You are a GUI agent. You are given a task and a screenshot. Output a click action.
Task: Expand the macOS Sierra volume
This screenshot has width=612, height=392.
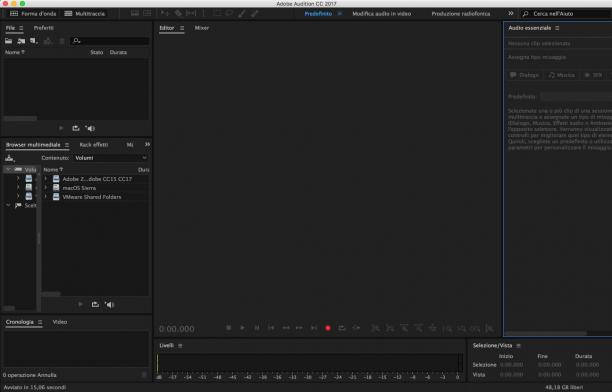pyautogui.click(x=45, y=188)
